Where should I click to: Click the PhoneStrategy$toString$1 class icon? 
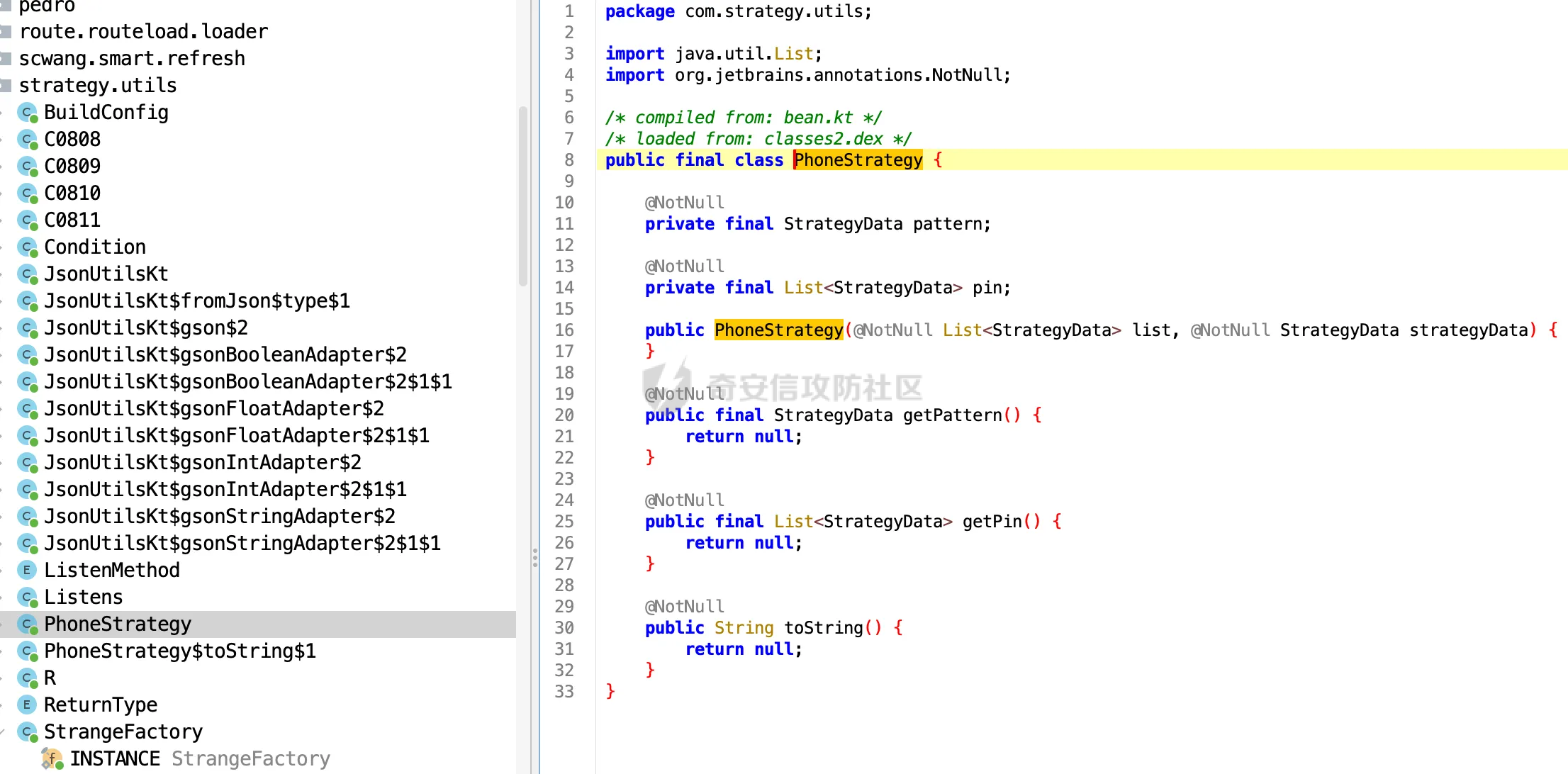click(x=28, y=651)
